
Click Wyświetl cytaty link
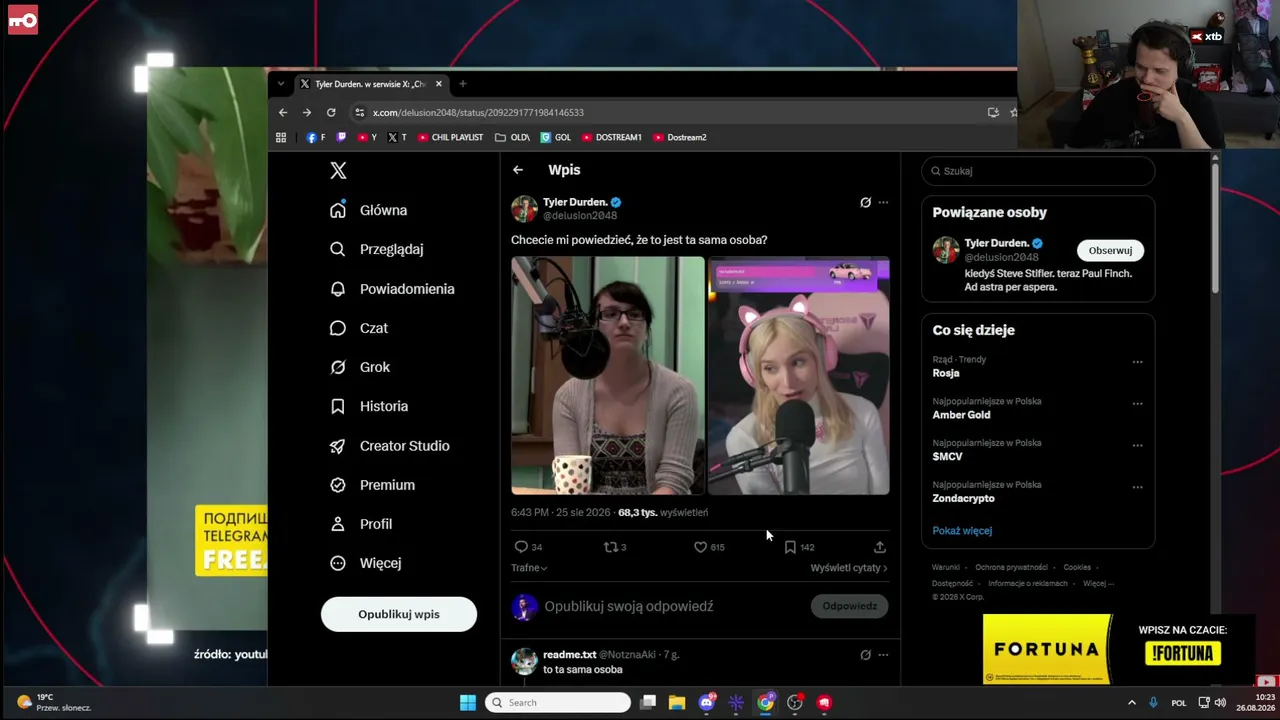849,568
